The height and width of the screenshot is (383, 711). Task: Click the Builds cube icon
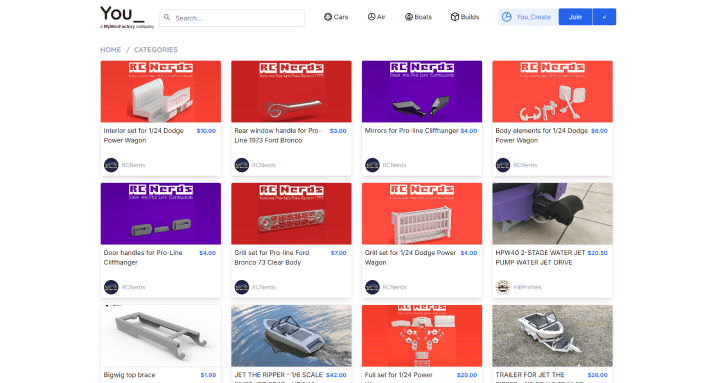[x=454, y=17]
